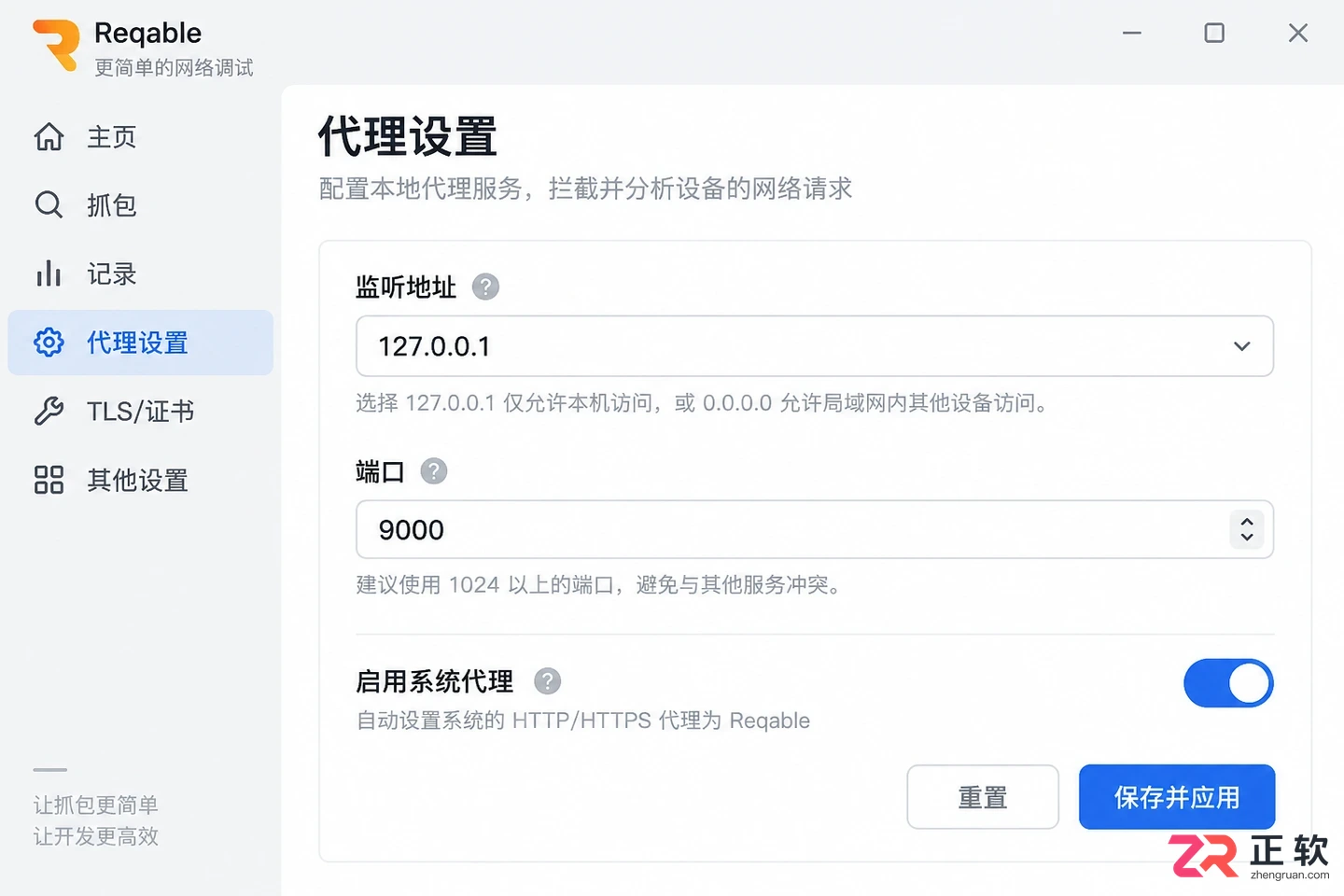Click the 代理设置 page heading
Screen dimensions: 1344x896
408,137
